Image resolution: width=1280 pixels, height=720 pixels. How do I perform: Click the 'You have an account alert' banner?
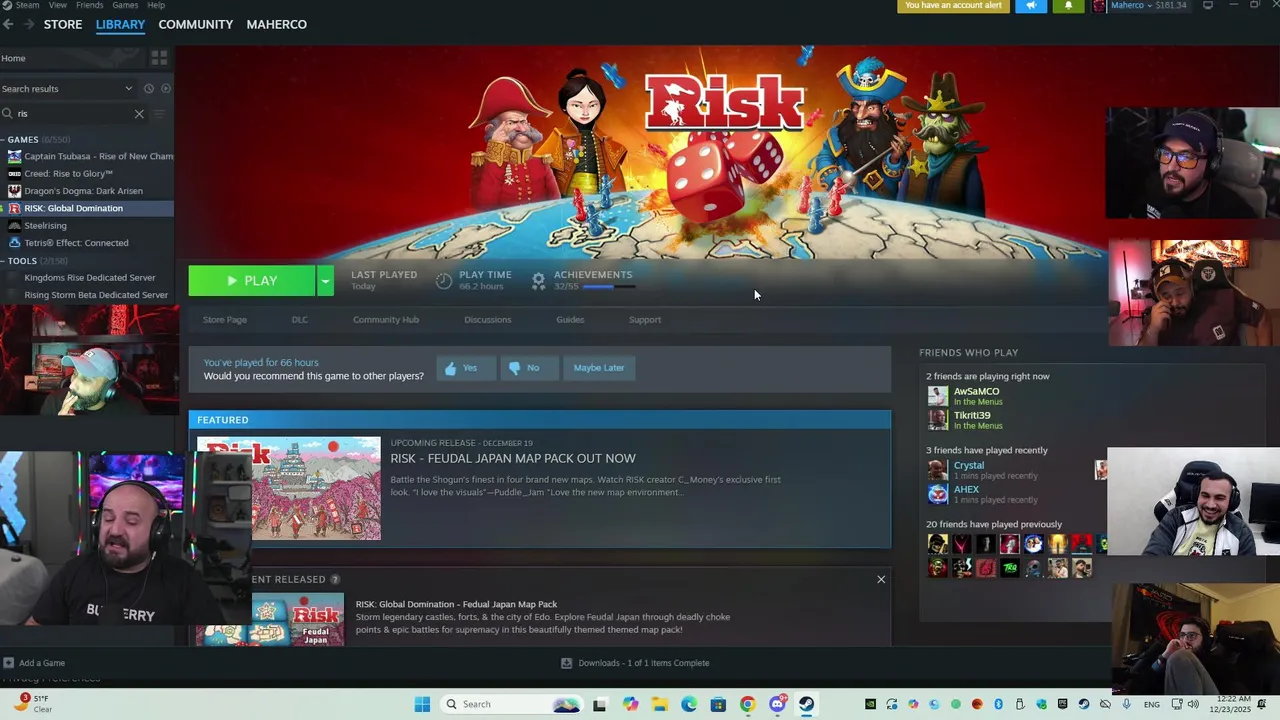pyautogui.click(x=953, y=6)
